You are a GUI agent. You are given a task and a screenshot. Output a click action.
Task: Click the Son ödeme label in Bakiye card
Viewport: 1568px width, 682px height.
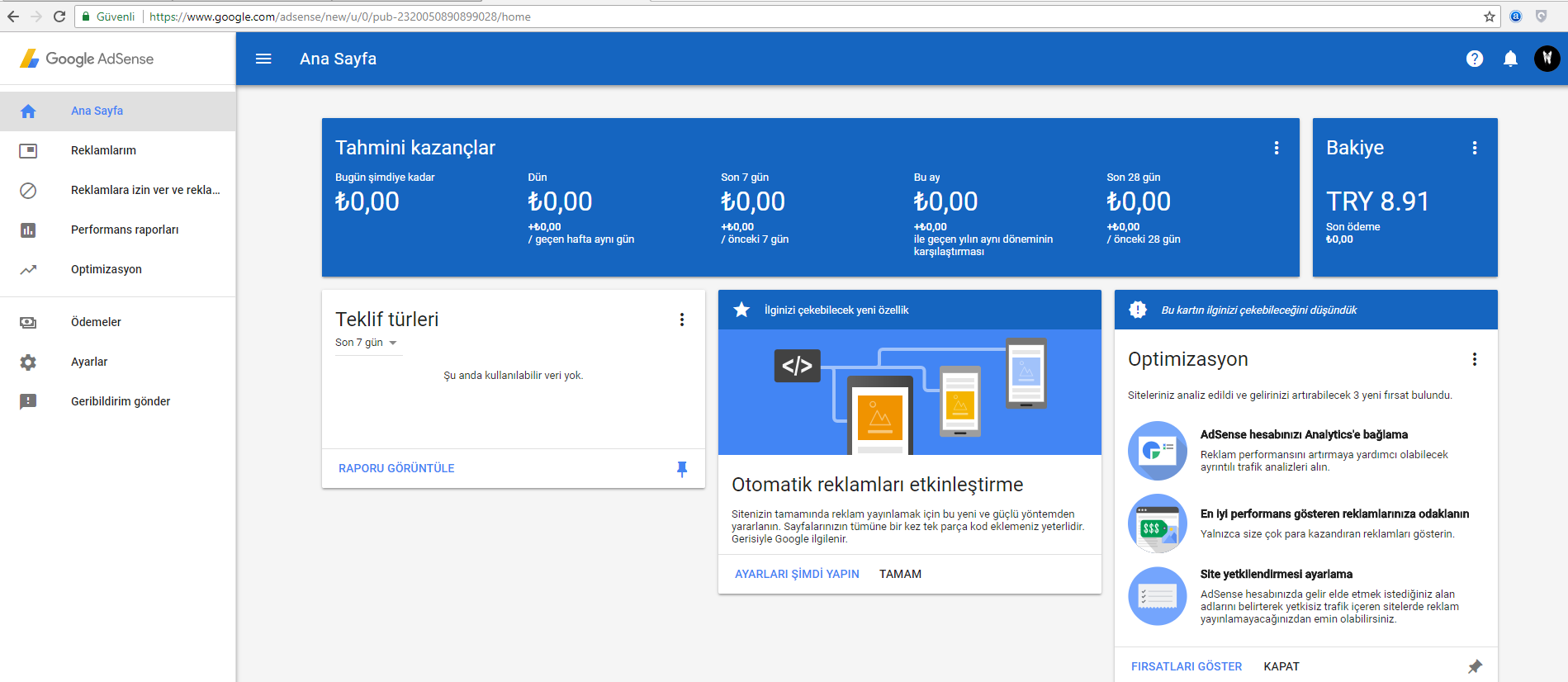1352,227
